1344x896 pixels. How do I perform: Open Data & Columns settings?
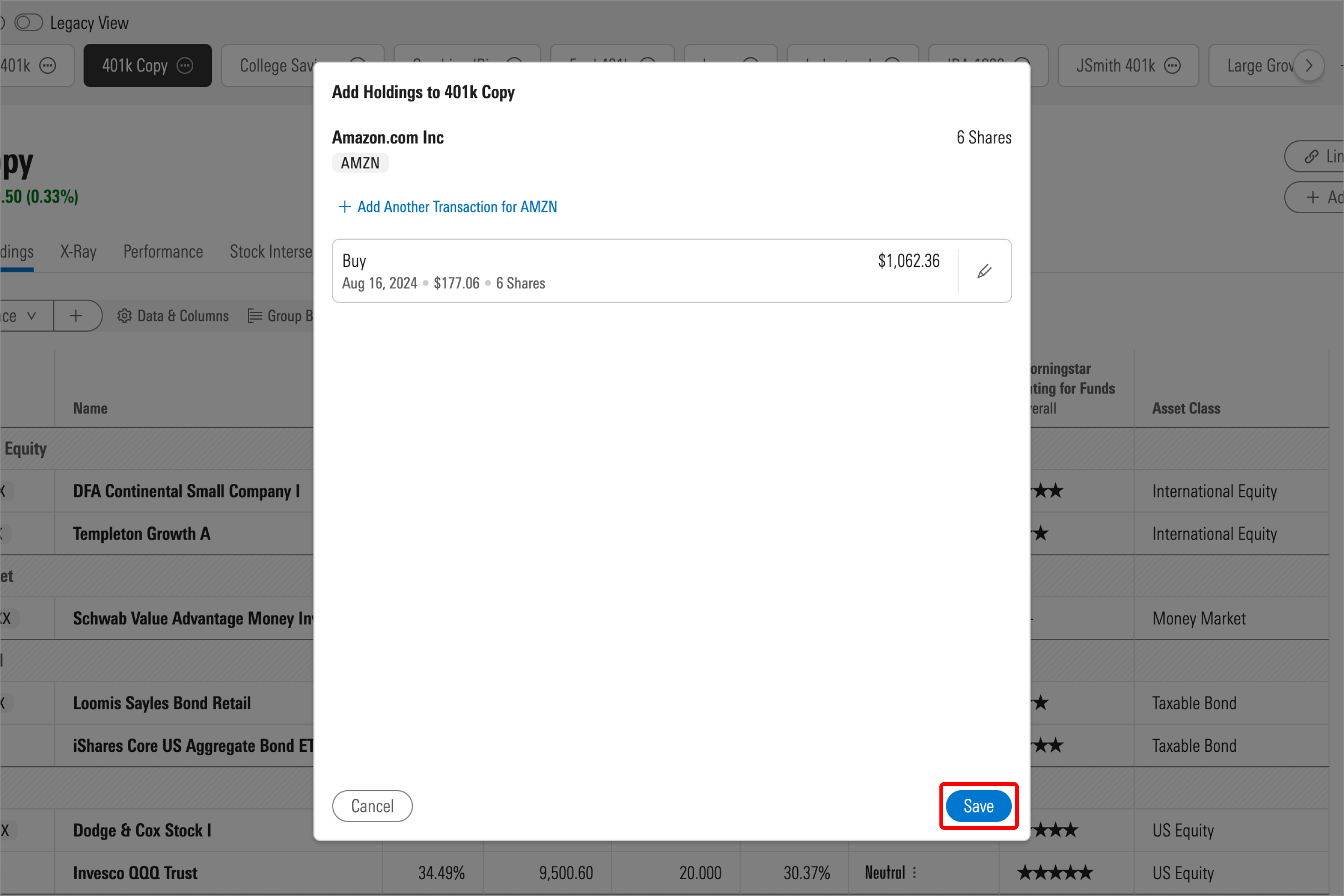tap(173, 316)
